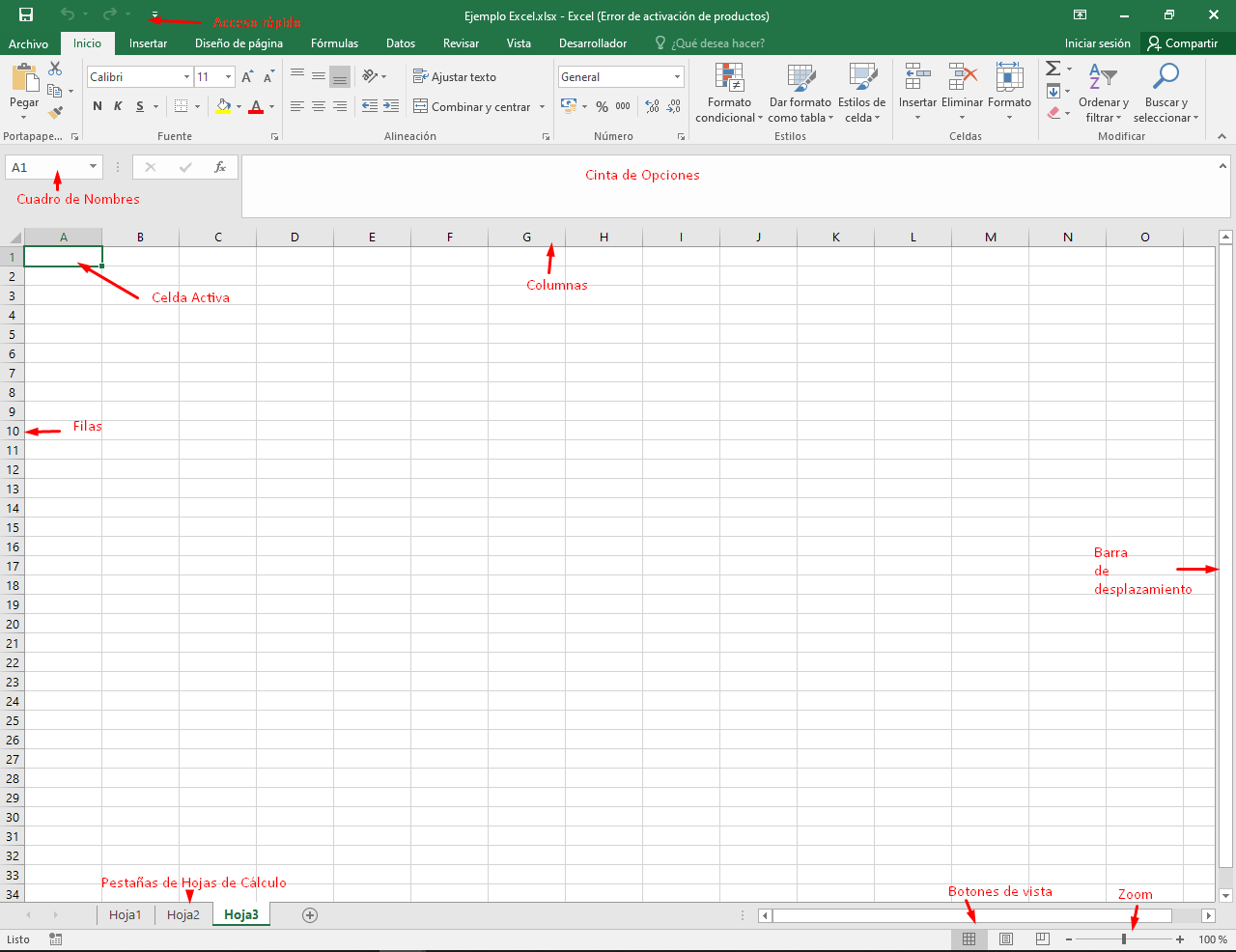Open the Calibri font name dropdown
The image size is (1236, 952).
click(186, 77)
